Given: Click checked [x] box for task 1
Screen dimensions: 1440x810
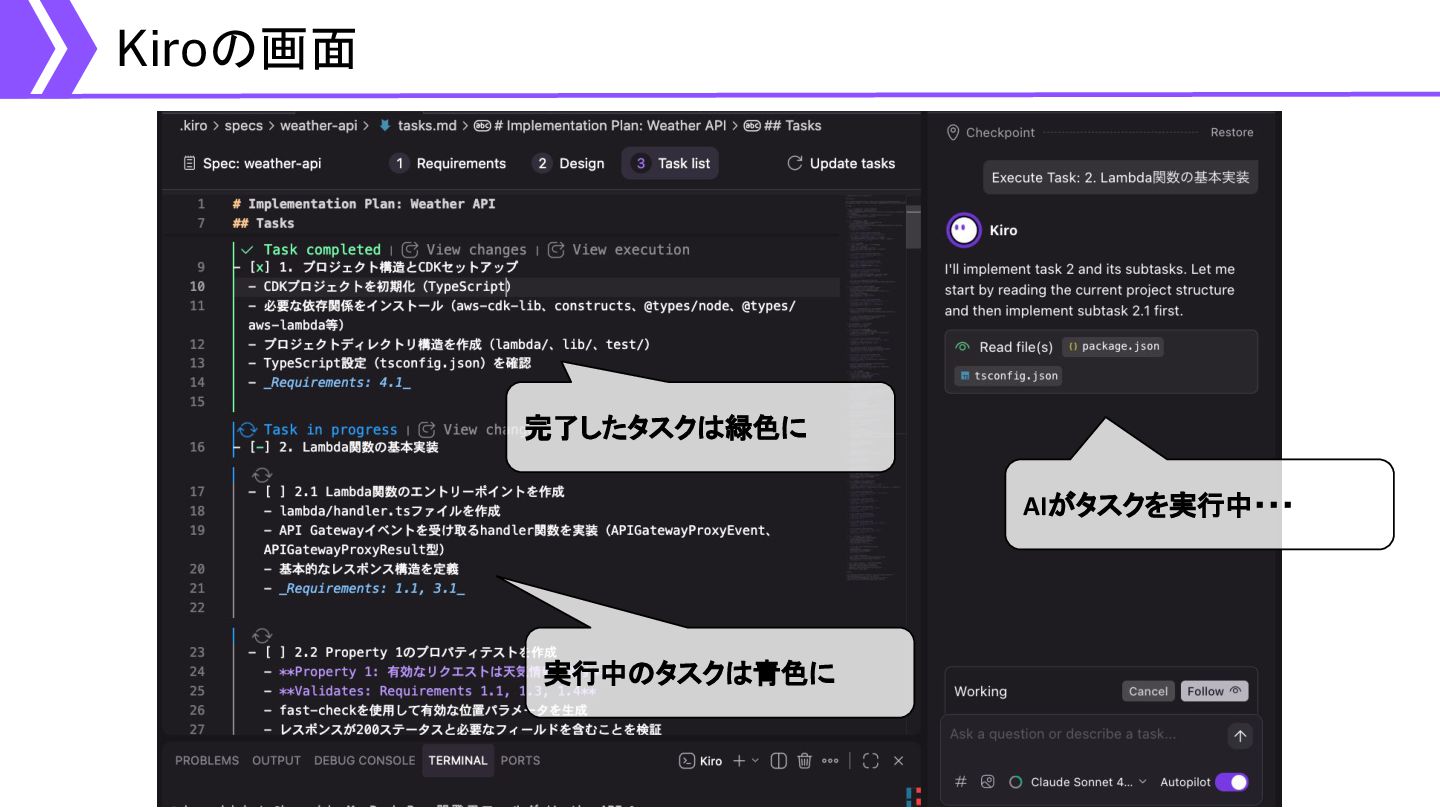Looking at the screenshot, I should (260, 268).
